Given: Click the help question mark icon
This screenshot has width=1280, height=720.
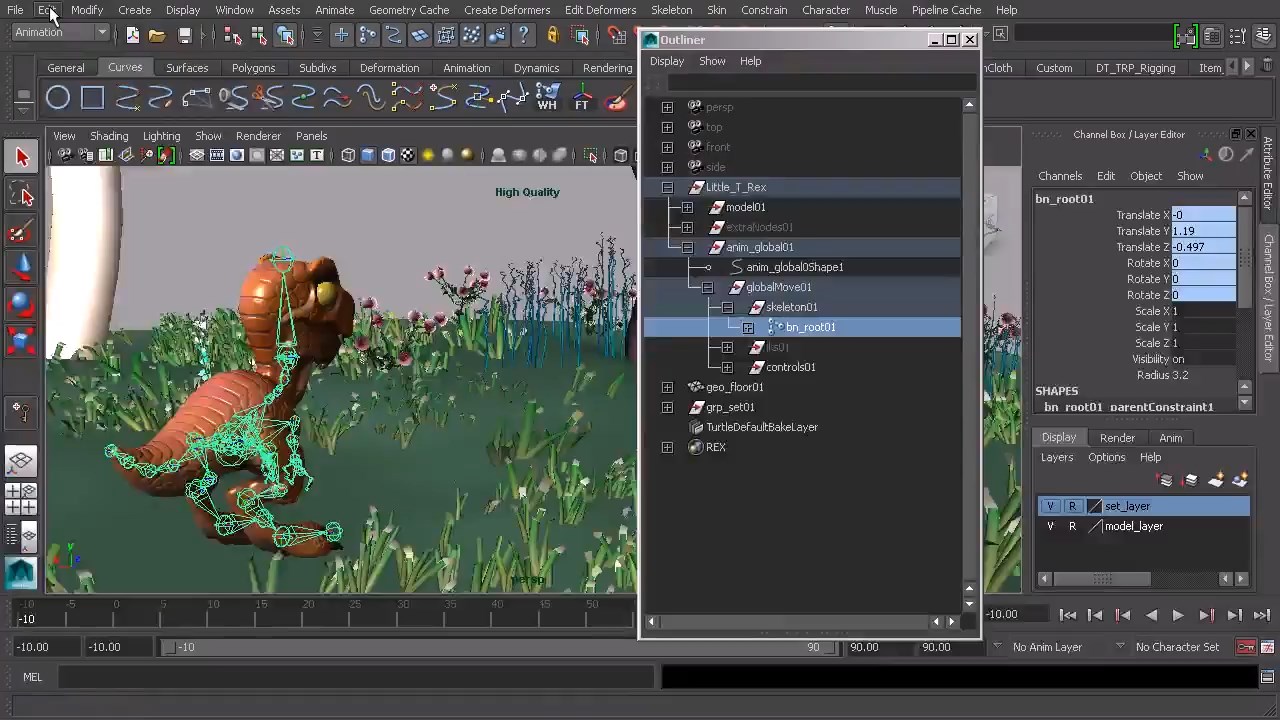Looking at the screenshot, I should click(x=523, y=35).
